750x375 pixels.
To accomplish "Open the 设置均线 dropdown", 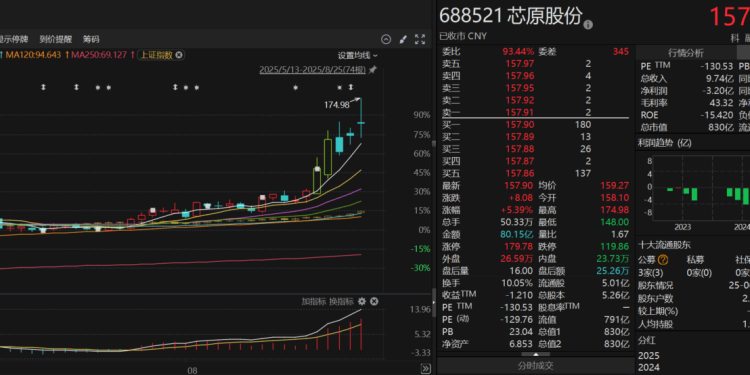I will coord(358,55).
